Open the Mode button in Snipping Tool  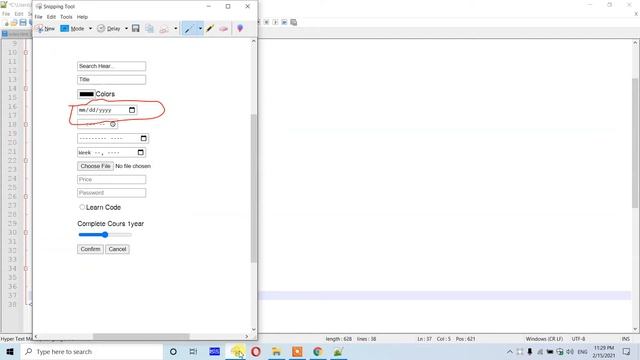[x=72, y=29]
